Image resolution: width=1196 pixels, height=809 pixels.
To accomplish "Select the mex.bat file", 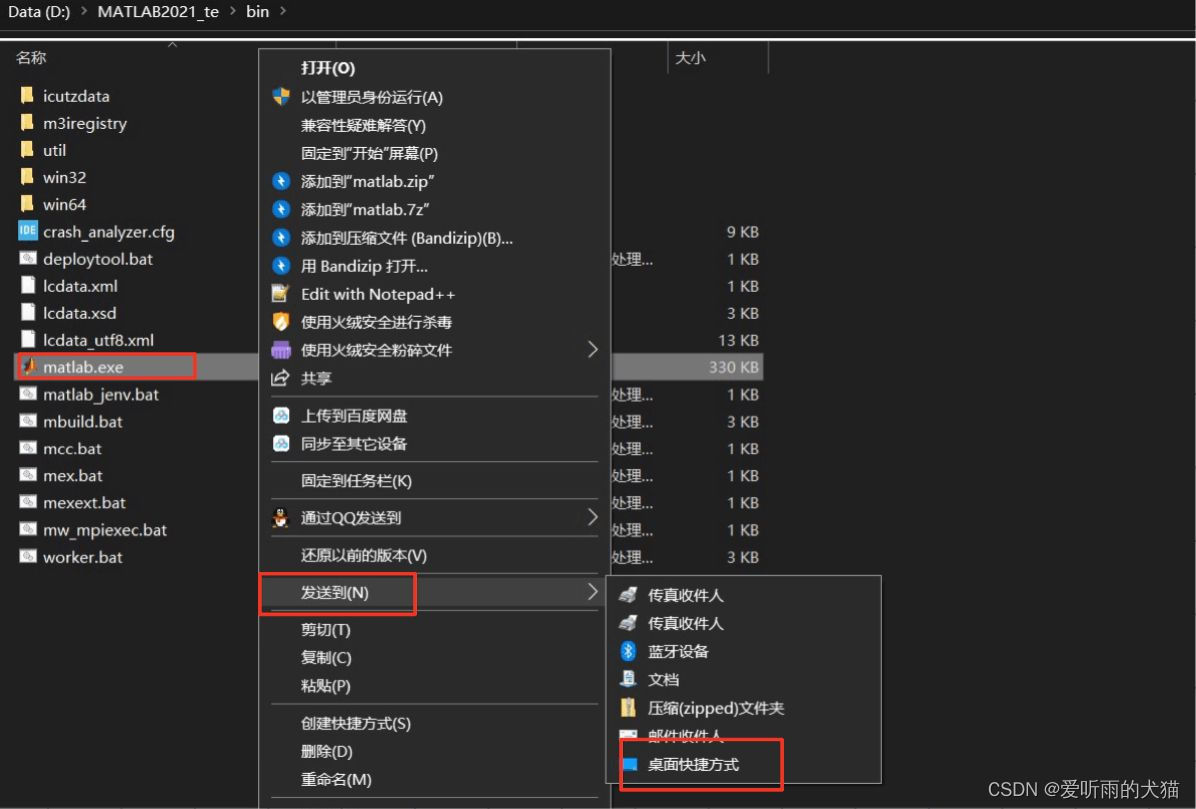I will point(72,475).
